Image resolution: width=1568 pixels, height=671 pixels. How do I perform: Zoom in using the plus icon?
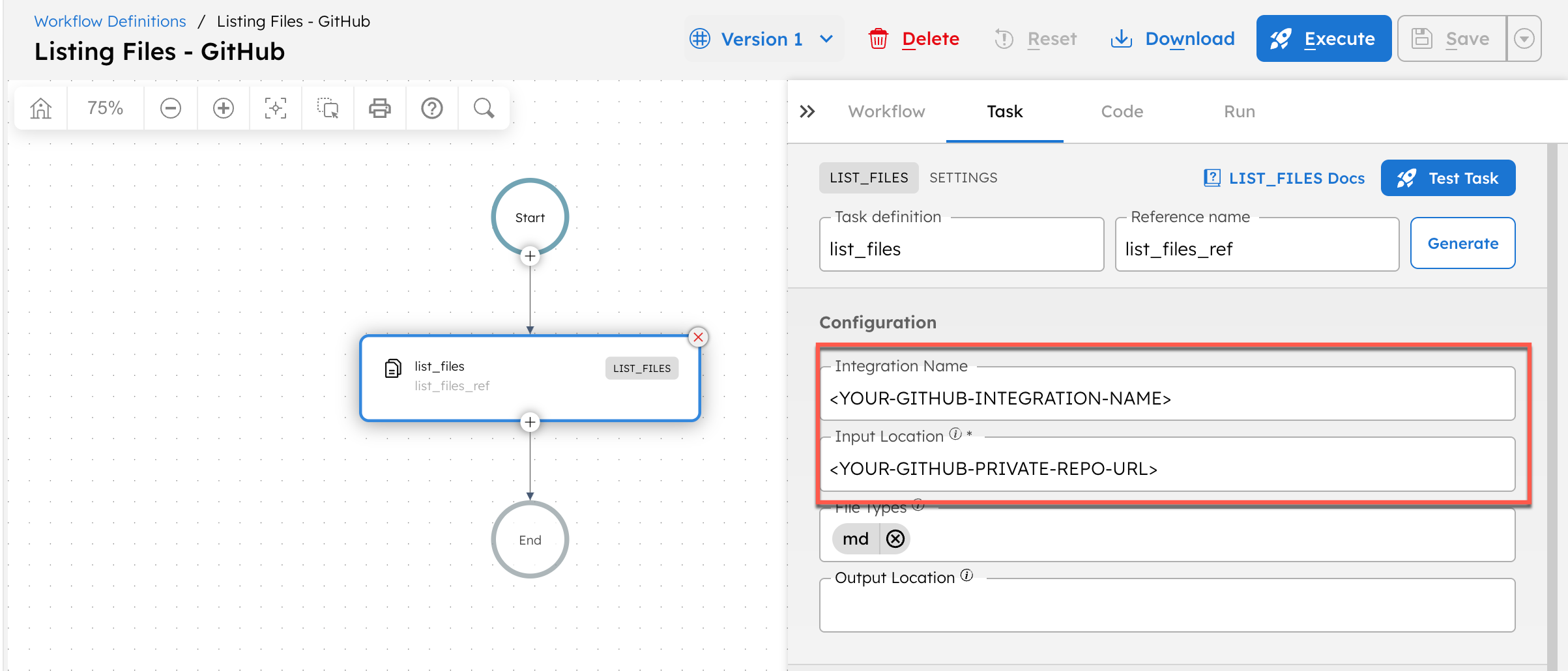point(223,107)
